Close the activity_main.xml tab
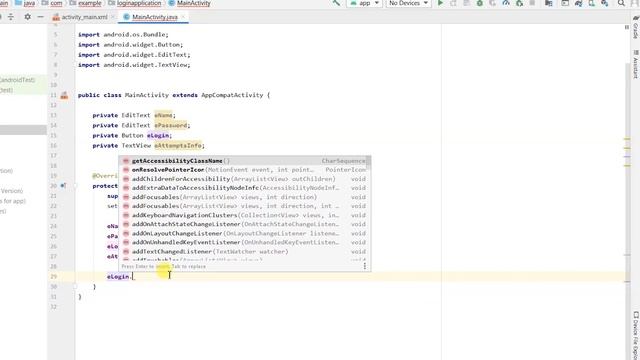This screenshot has width=640, height=360. click(x=113, y=17)
